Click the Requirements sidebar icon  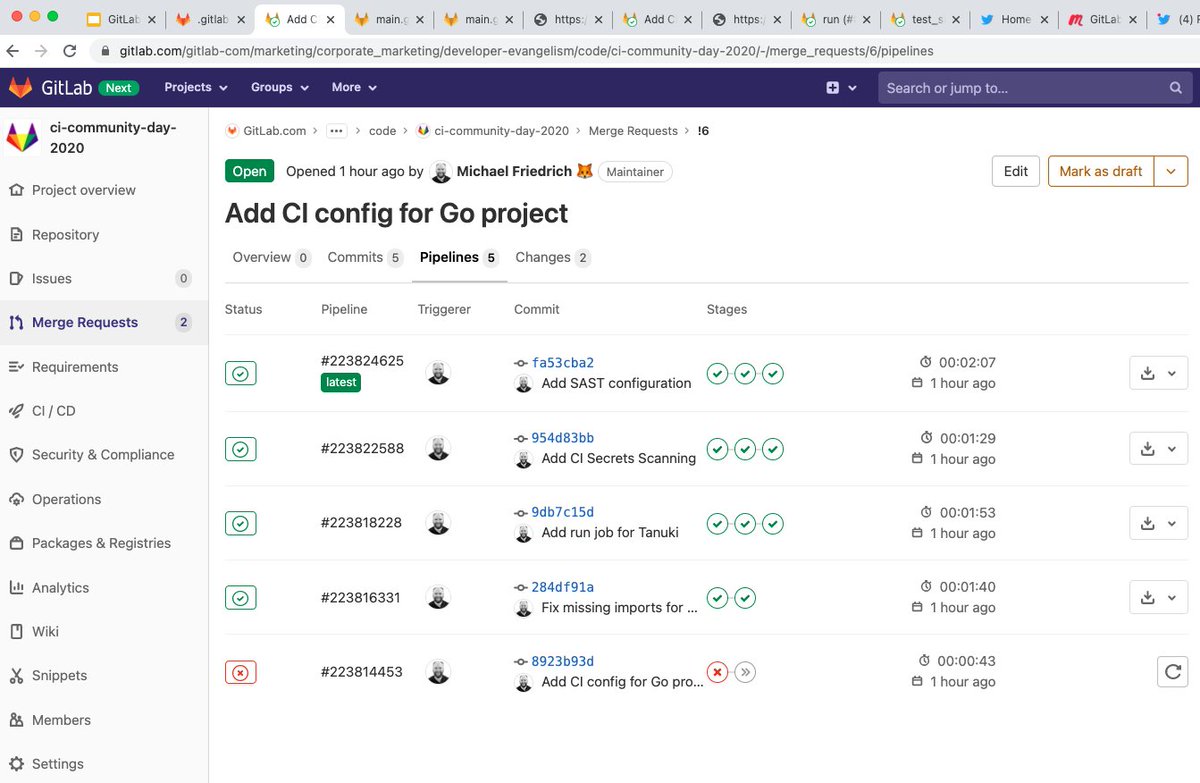pyautogui.click(x=16, y=367)
